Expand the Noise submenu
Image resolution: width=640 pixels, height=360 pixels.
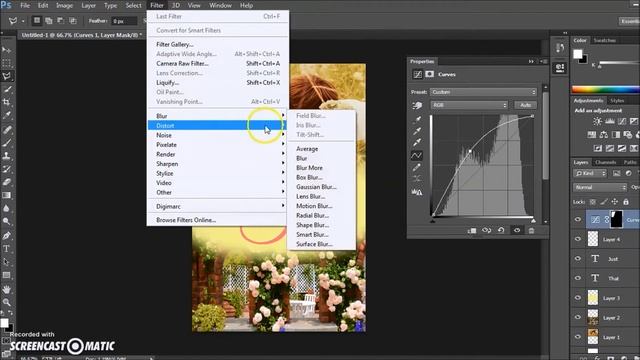point(216,135)
